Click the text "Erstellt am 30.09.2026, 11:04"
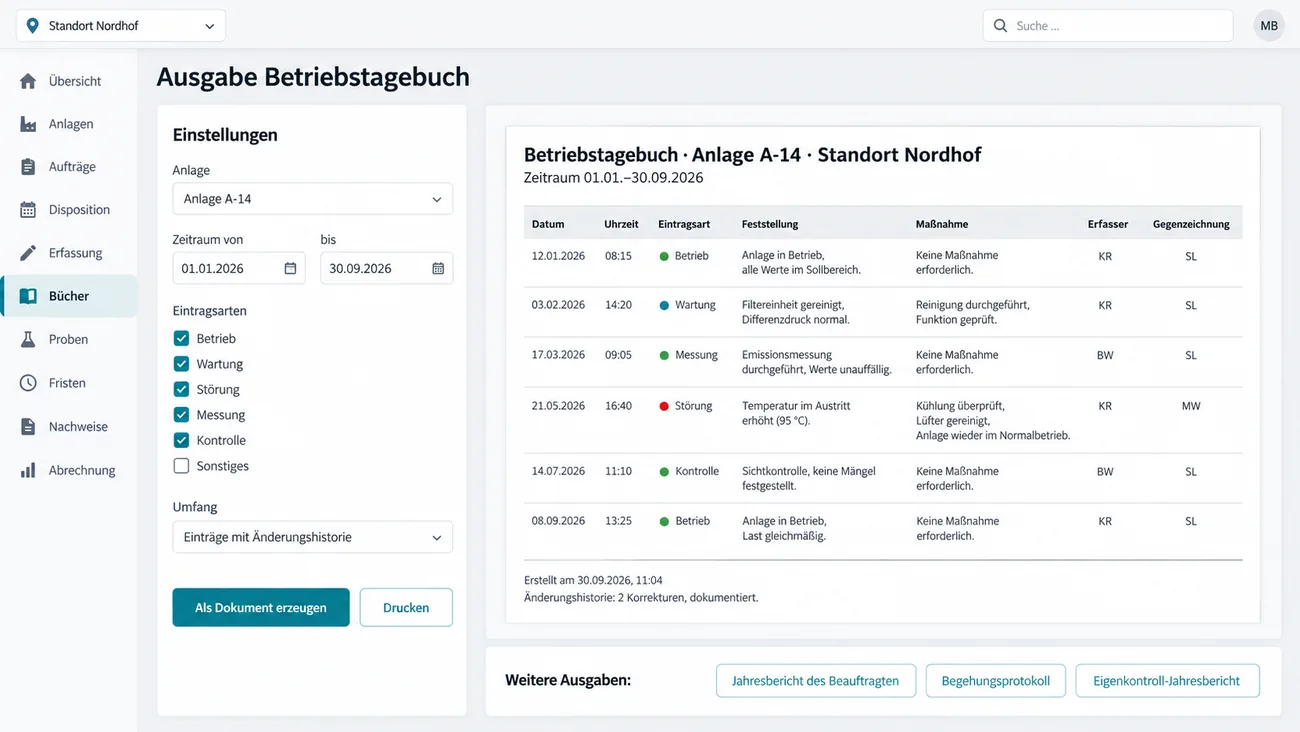 click(593, 580)
